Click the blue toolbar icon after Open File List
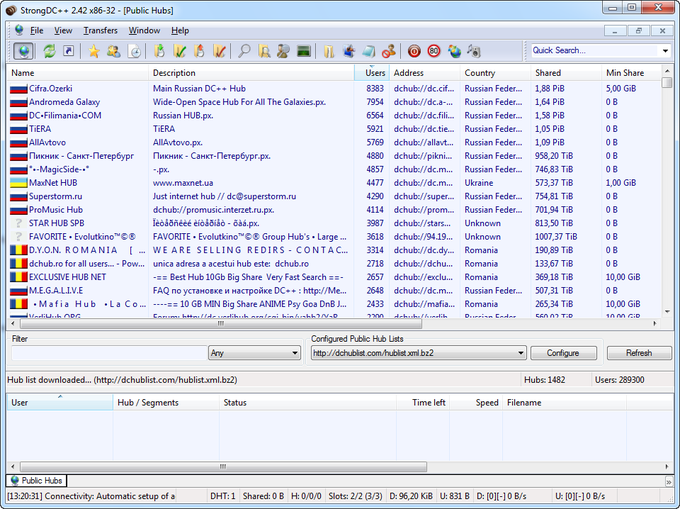This screenshot has height=509, width=680. 349,51
